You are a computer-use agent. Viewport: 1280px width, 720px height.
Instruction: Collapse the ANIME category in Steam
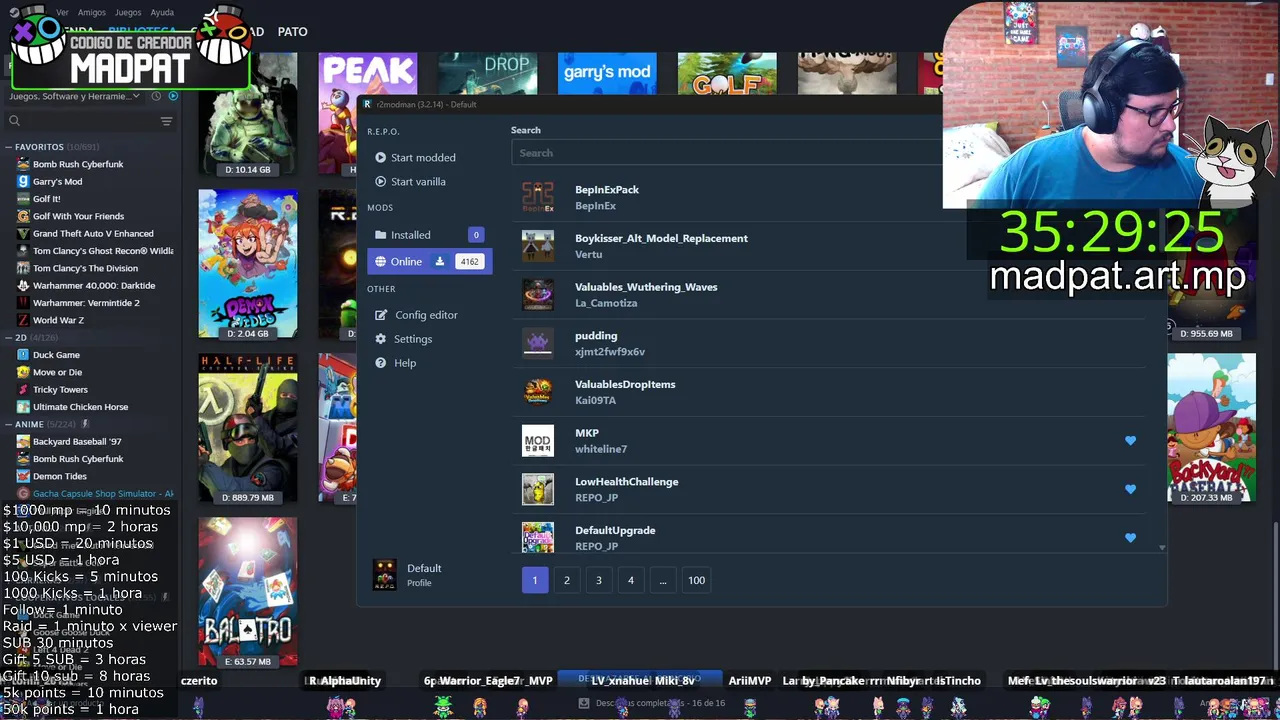pyautogui.click(x=9, y=424)
